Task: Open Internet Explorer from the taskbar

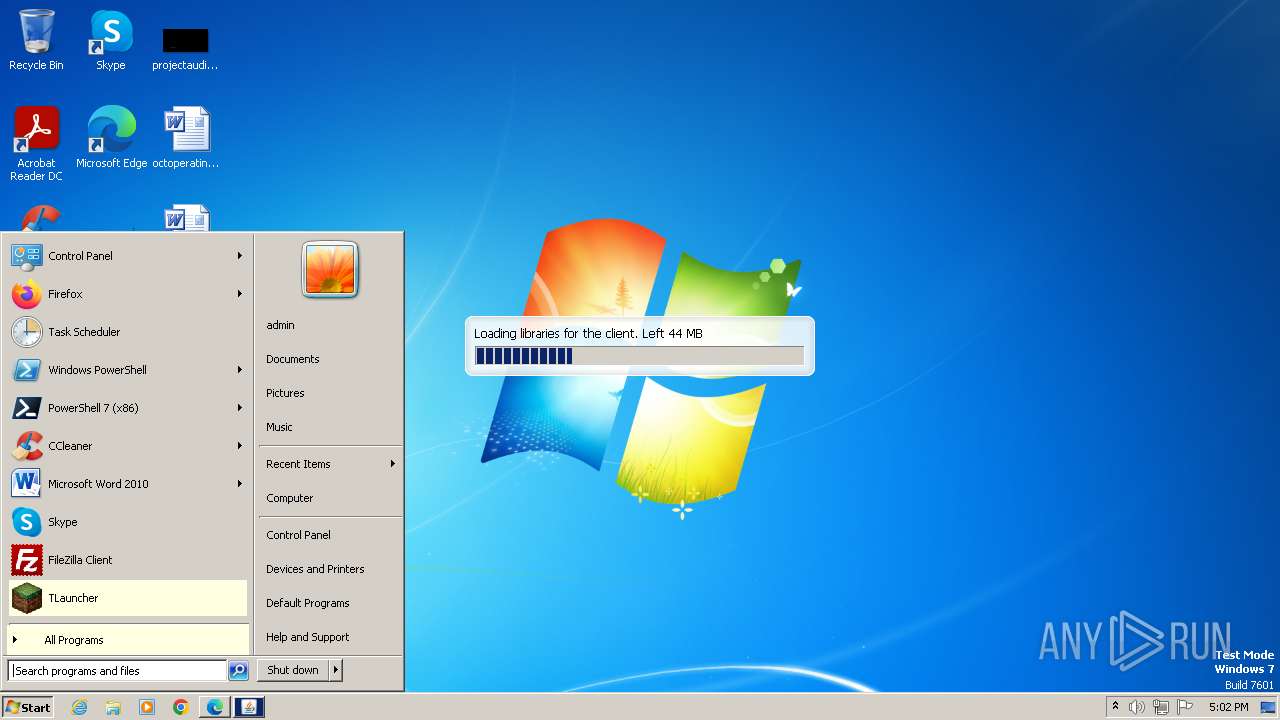Action: tap(79, 707)
